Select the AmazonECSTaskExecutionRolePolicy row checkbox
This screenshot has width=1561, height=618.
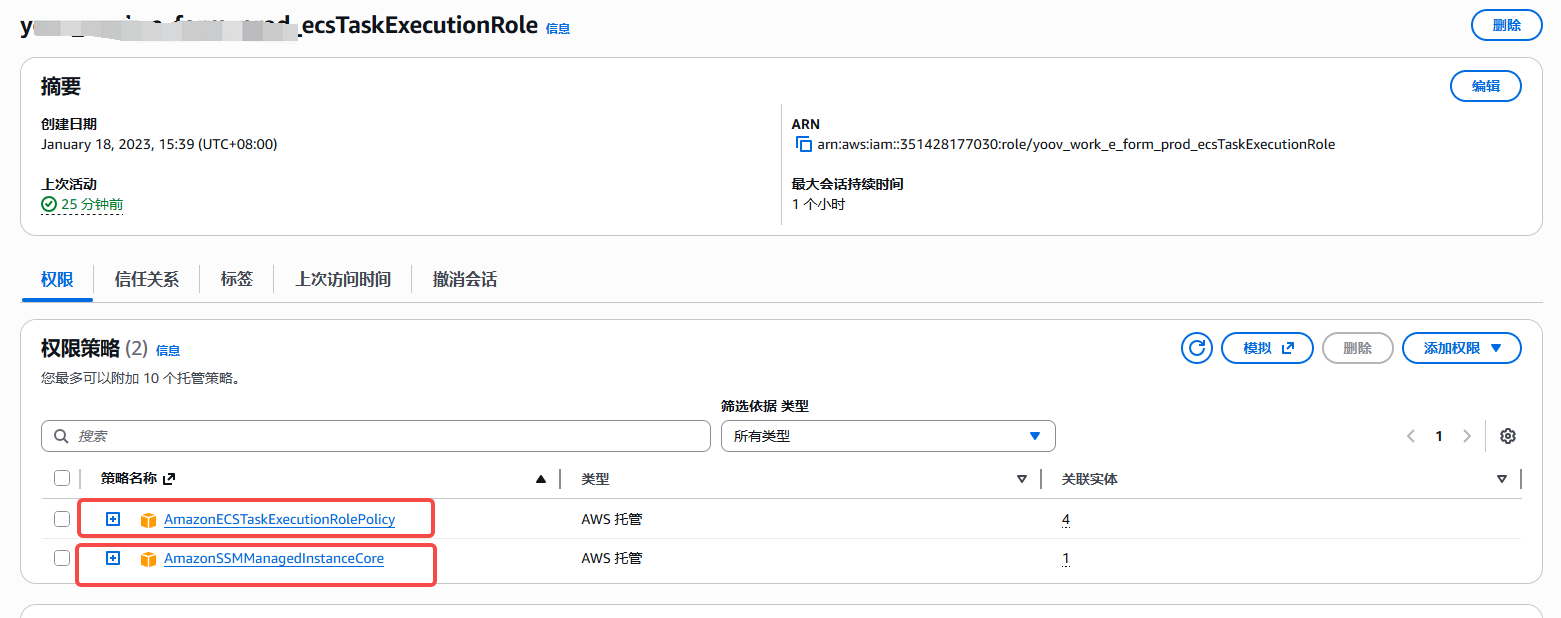(x=62, y=519)
